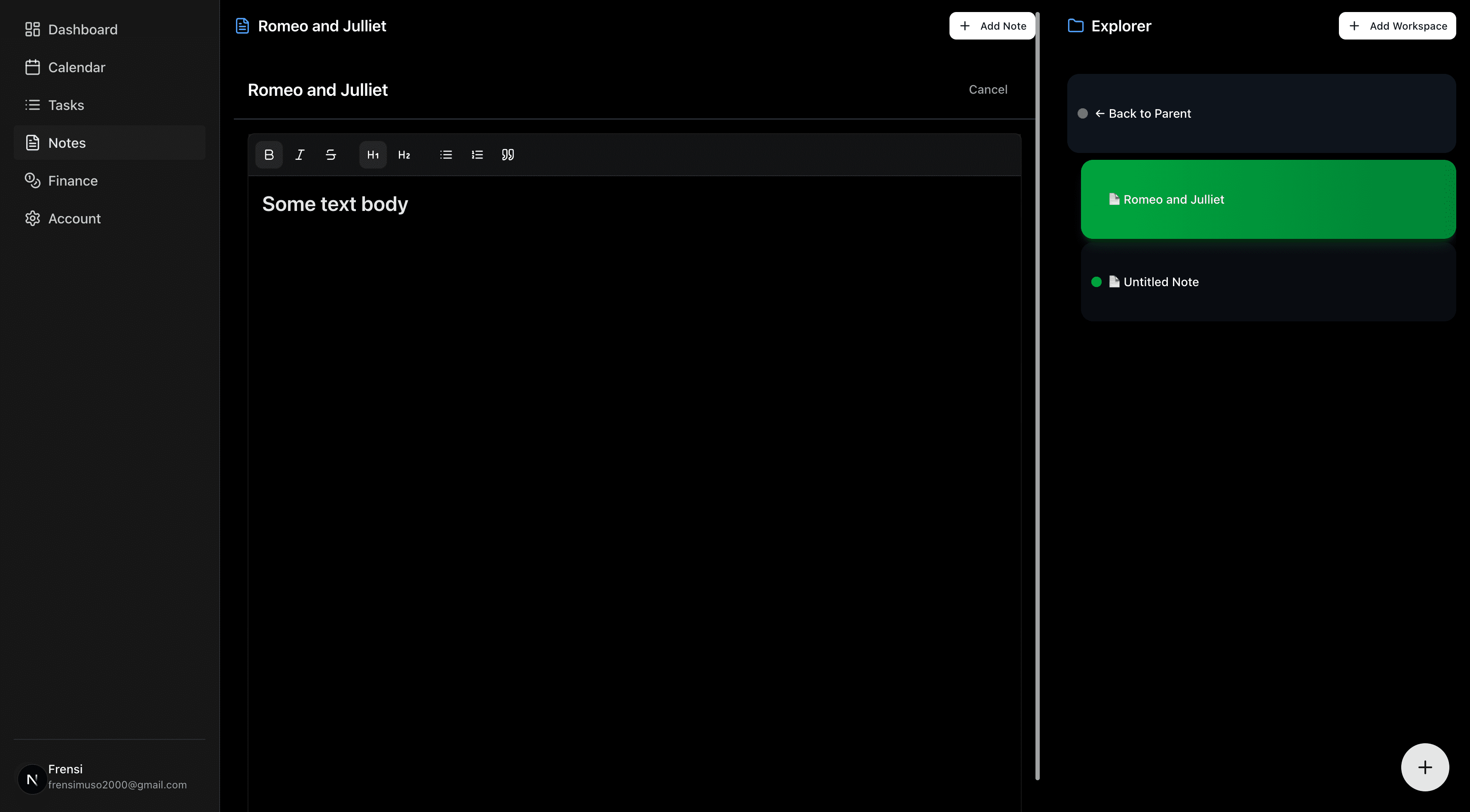Toggle bold formatting in the editor toolbar
Screen dimensions: 1470x812
(269, 154)
